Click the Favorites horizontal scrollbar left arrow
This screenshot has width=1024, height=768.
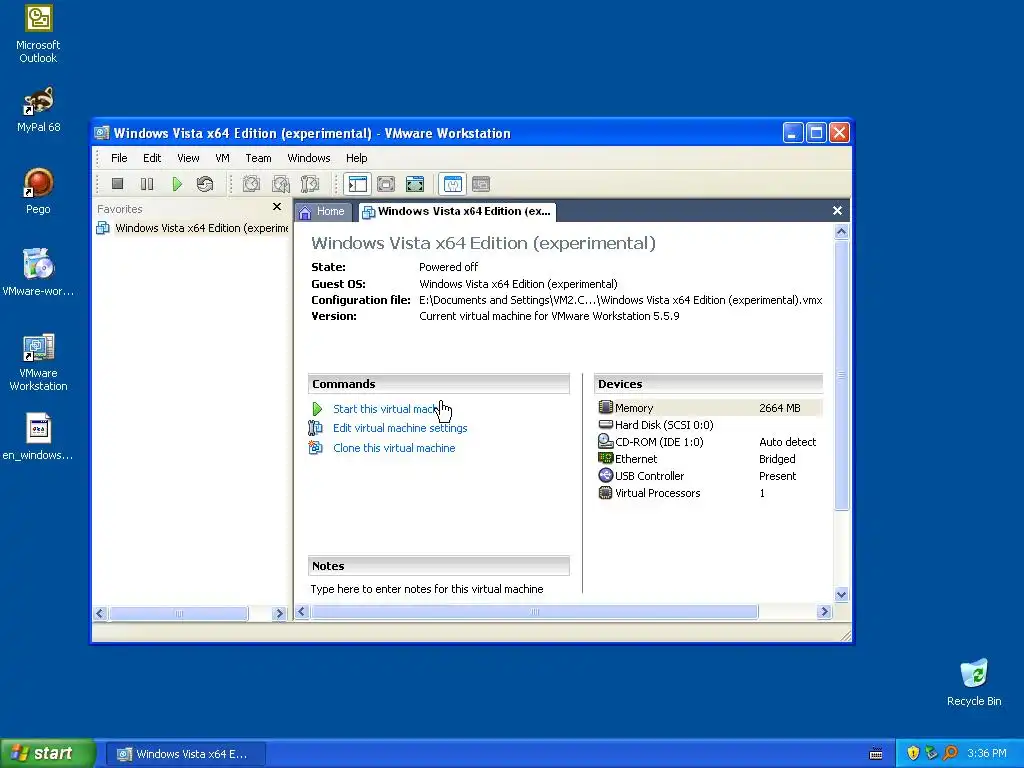(x=100, y=614)
